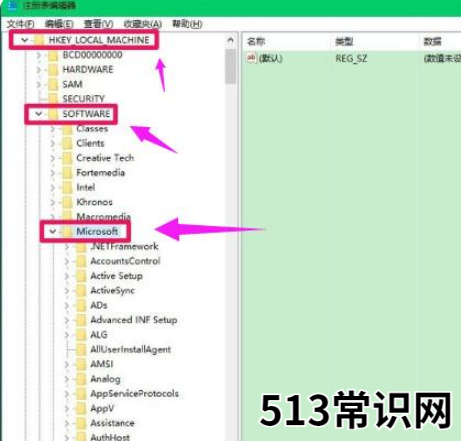Viewport: 461px width, 441px height.
Task: Select the AllUserInstallAgent key label
Action: click(130, 349)
